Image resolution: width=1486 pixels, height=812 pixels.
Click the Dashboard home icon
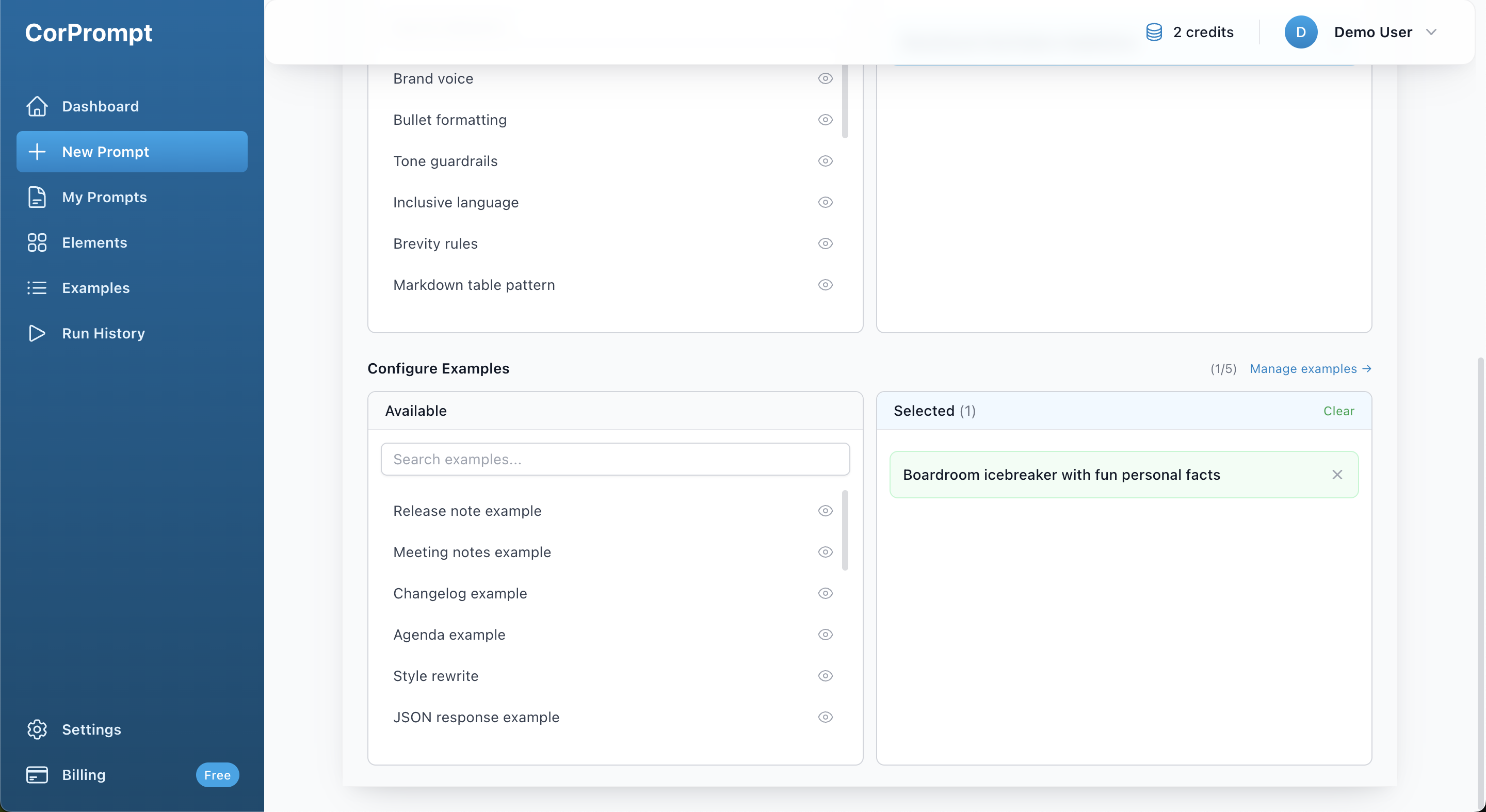(x=37, y=106)
